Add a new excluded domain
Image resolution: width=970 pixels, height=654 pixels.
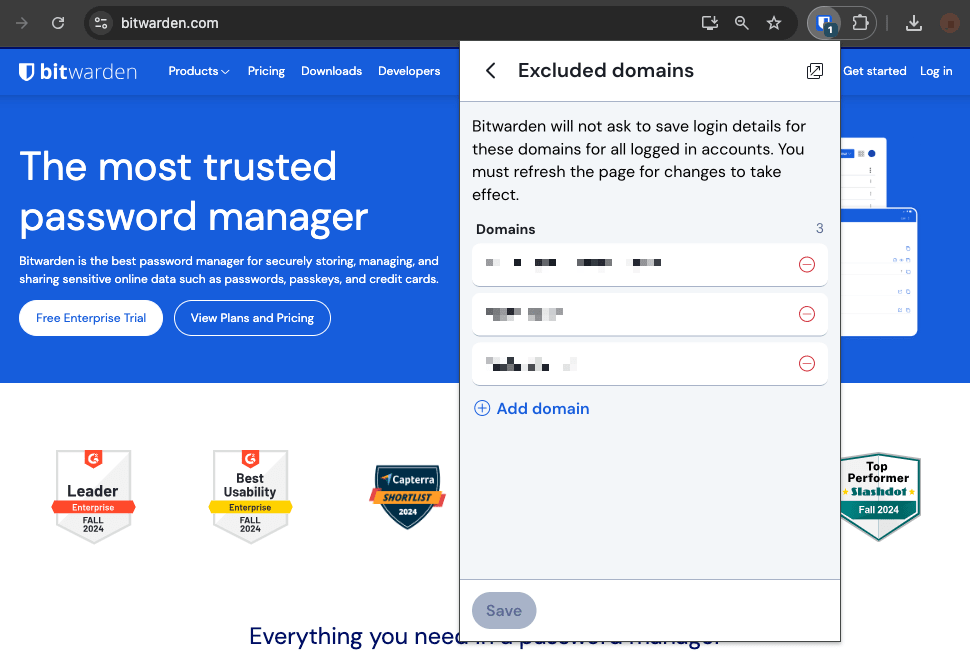(531, 408)
